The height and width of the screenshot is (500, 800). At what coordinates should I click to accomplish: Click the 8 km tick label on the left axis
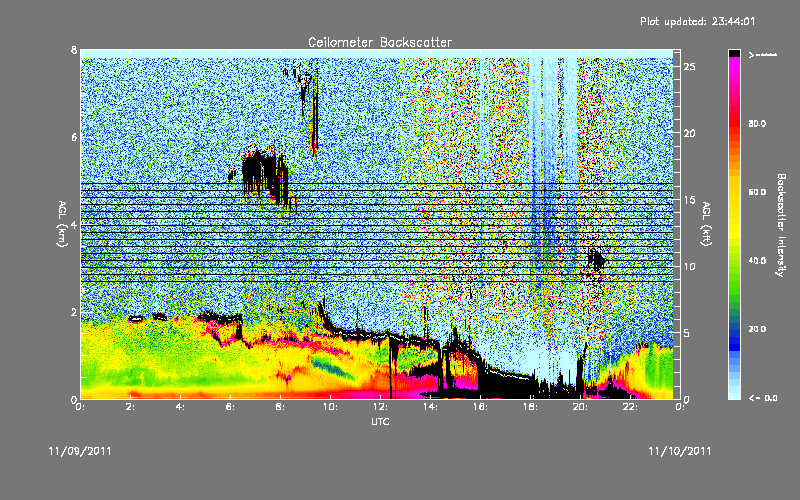pos(74,50)
